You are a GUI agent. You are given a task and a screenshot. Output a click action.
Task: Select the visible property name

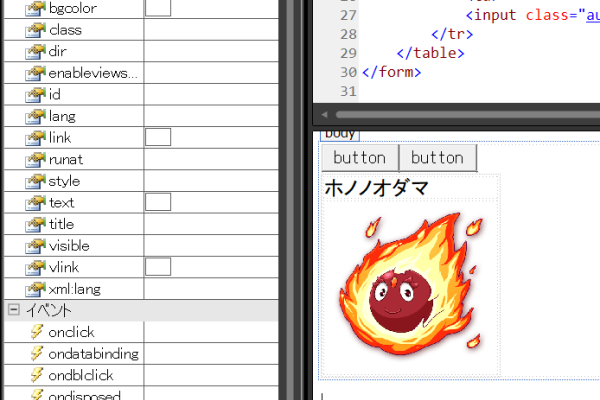pyautogui.click(x=69, y=246)
